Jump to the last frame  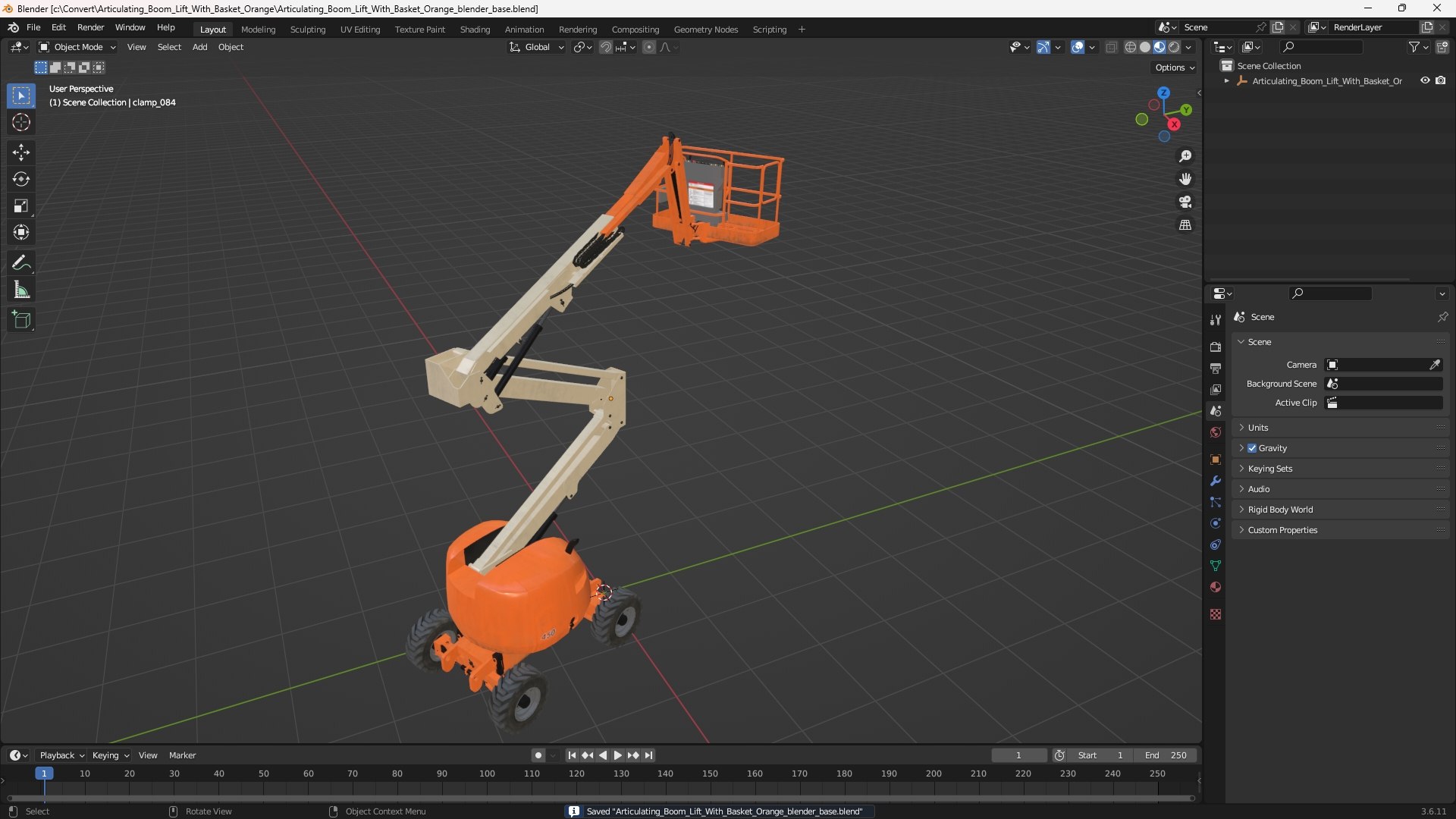[x=648, y=755]
